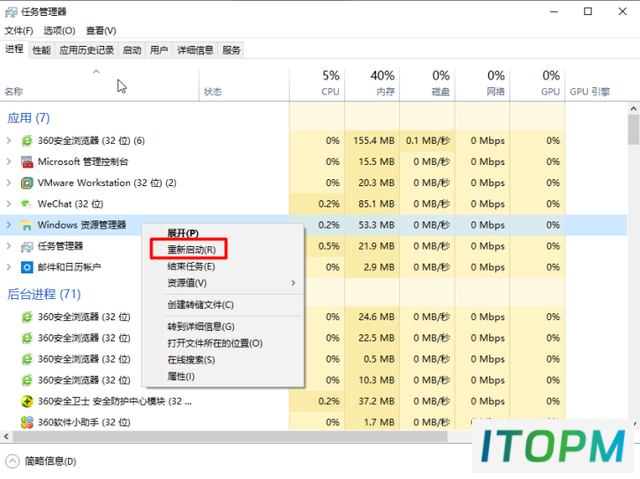The image size is (640, 479).
Task: Open the 选项(O) menu
Action: tap(59, 31)
